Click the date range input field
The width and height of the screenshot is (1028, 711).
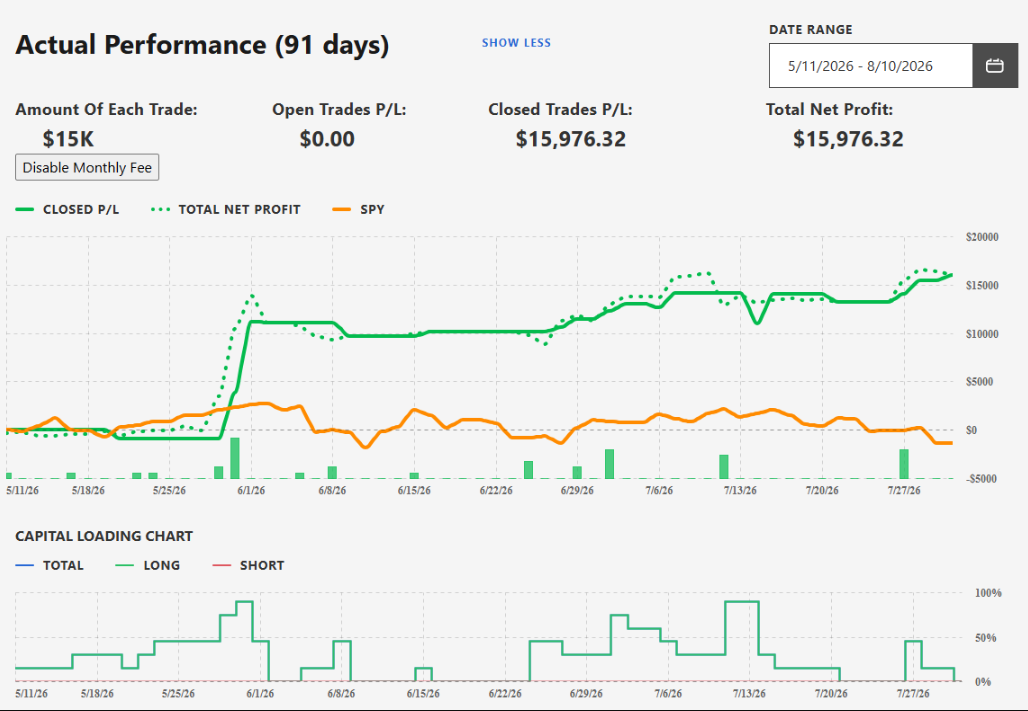[871, 66]
